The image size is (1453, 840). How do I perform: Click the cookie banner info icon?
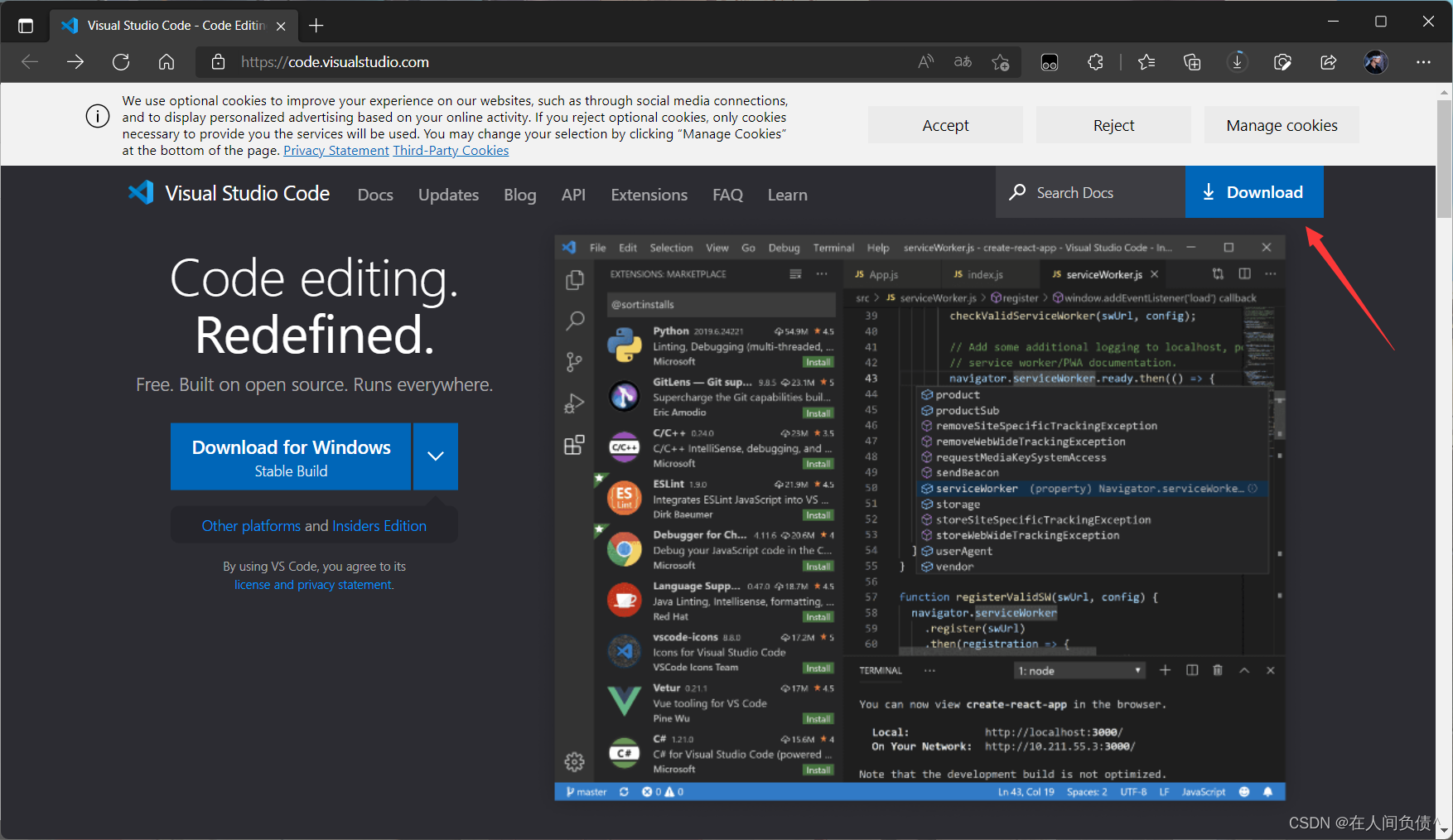click(98, 116)
